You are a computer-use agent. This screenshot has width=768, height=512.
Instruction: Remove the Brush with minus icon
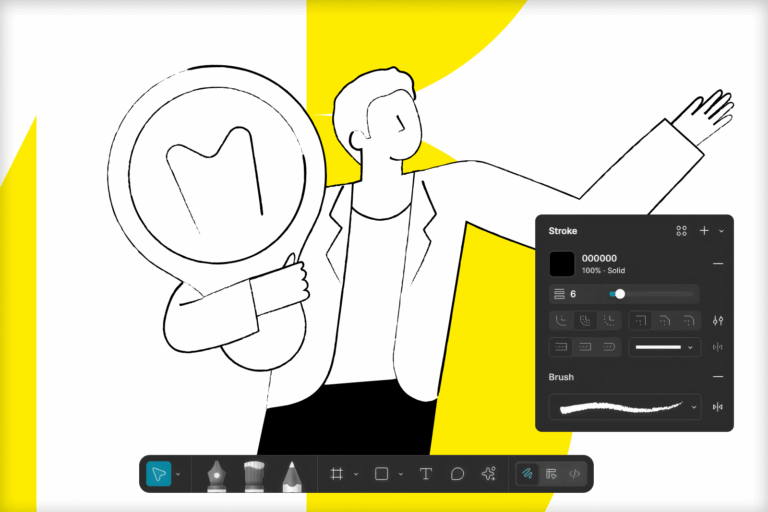coord(718,377)
